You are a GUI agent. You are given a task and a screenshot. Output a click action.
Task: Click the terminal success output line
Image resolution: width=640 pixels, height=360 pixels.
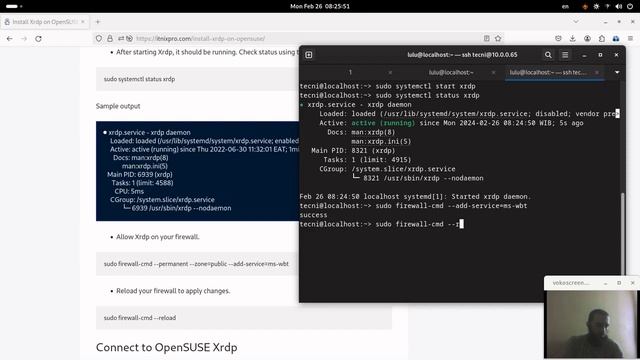[313, 215]
